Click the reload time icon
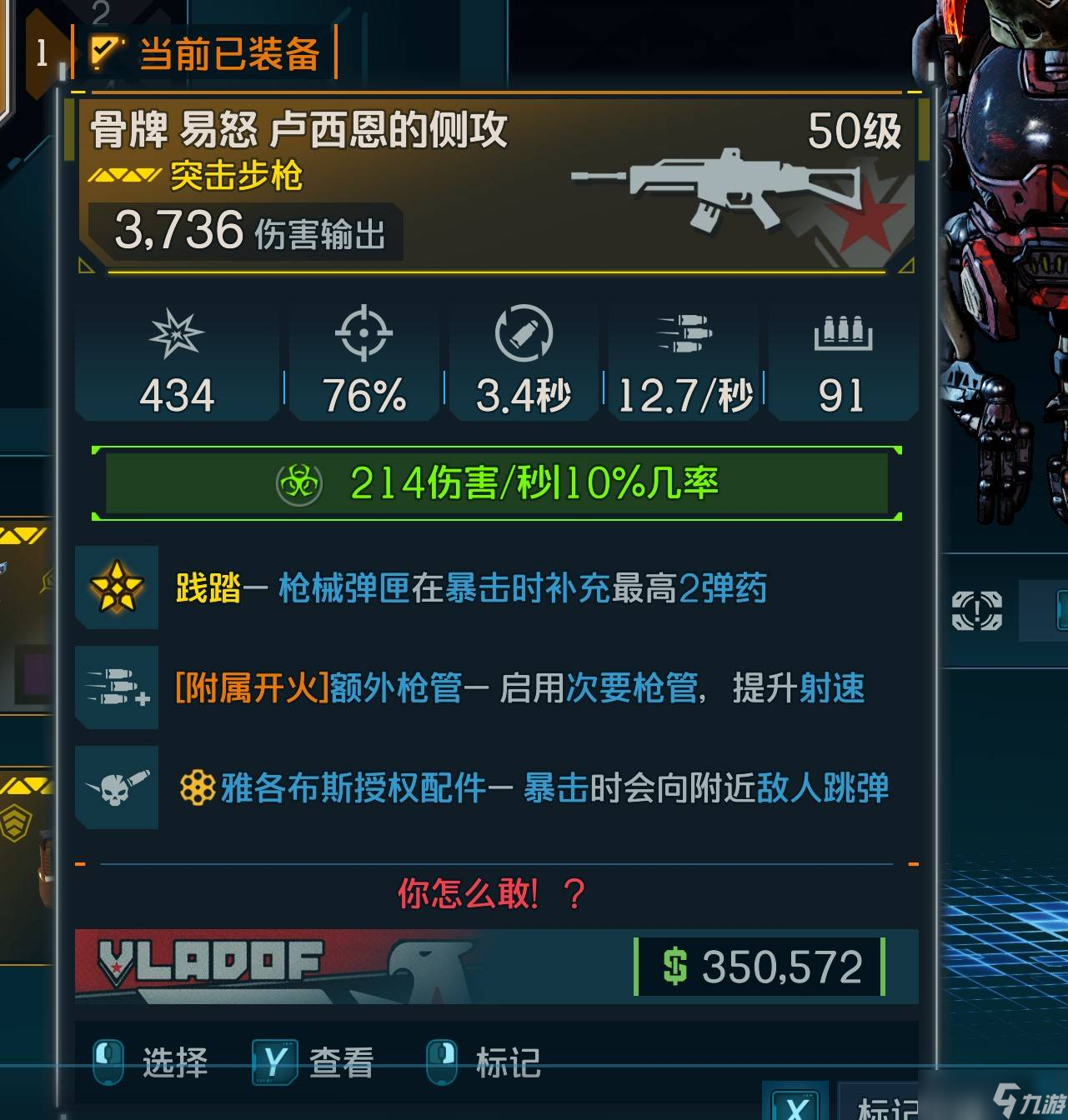 (524, 333)
